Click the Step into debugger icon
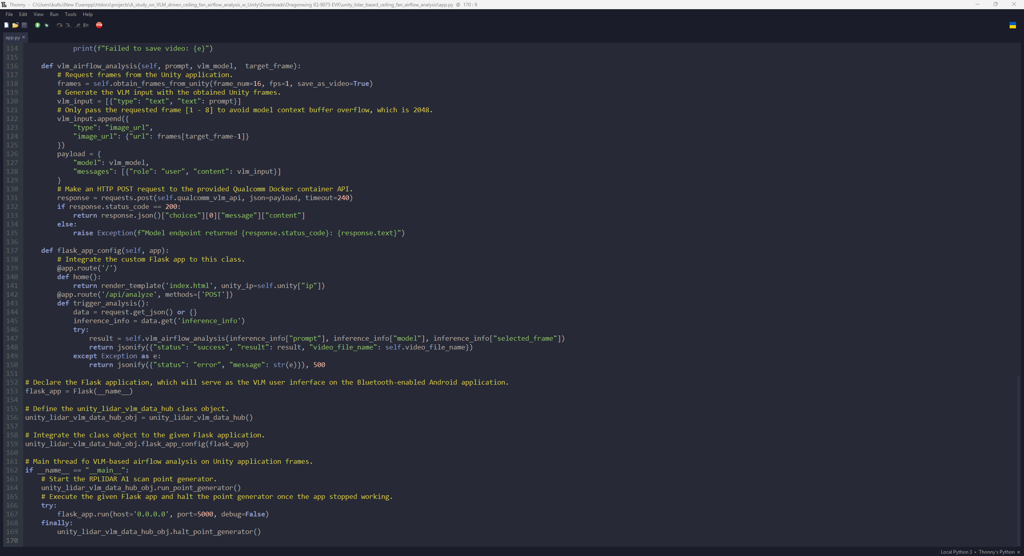Image resolution: width=1024 pixels, height=556 pixels. [x=68, y=25]
